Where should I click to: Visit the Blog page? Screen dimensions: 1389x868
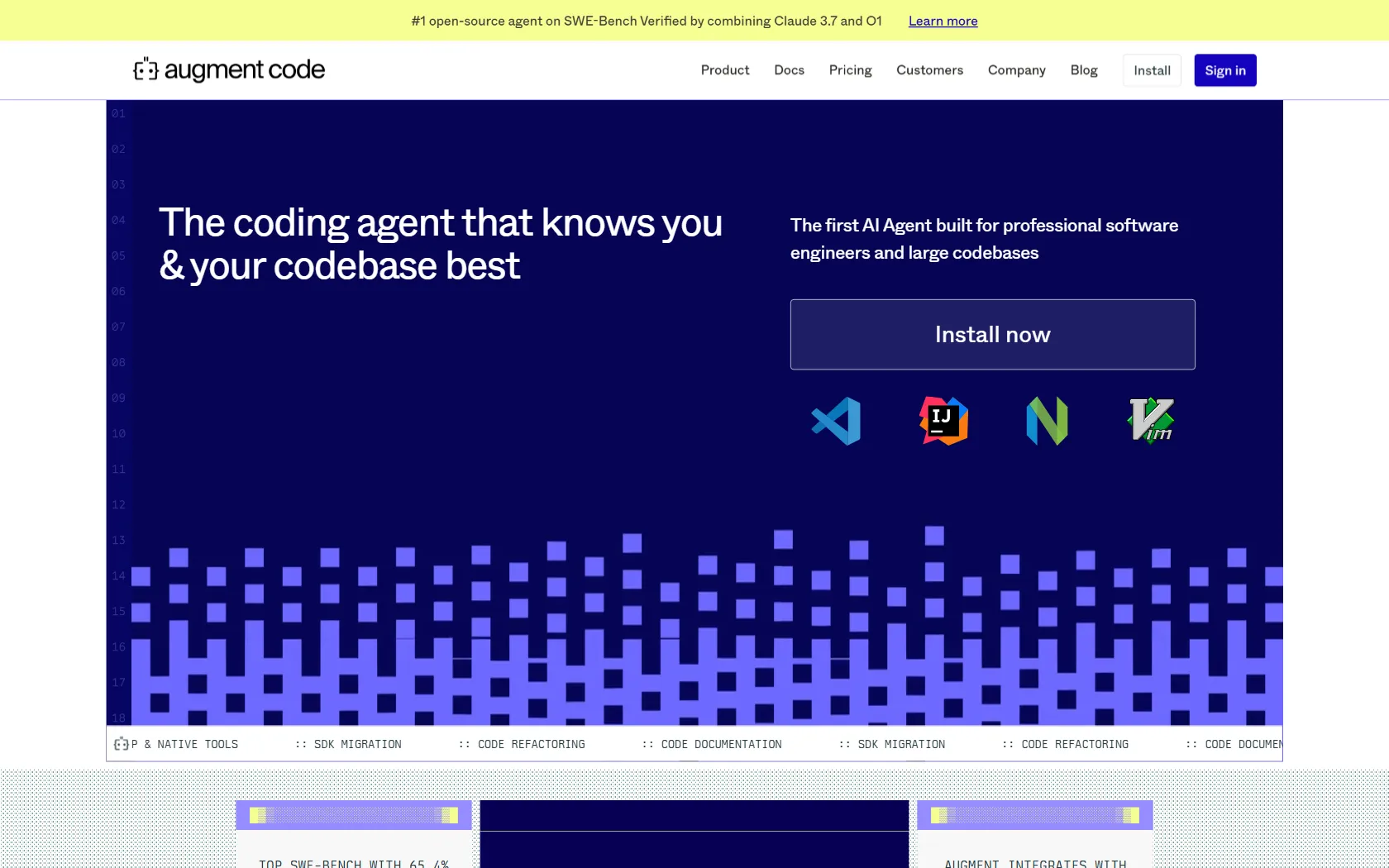(x=1084, y=70)
